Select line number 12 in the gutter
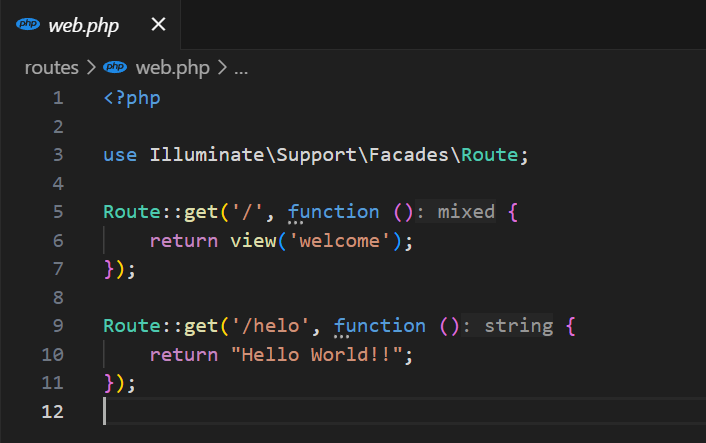Image resolution: width=706 pixels, height=443 pixels. pyautogui.click(x=52, y=412)
